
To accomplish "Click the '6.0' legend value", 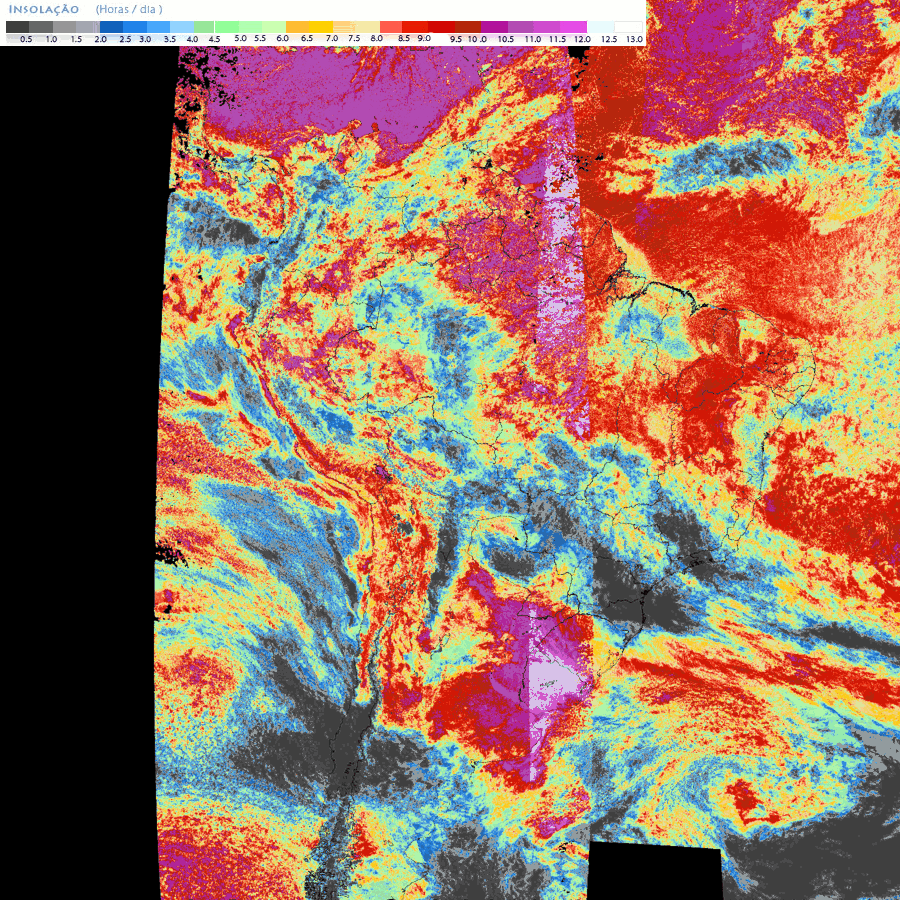I will [x=282, y=38].
